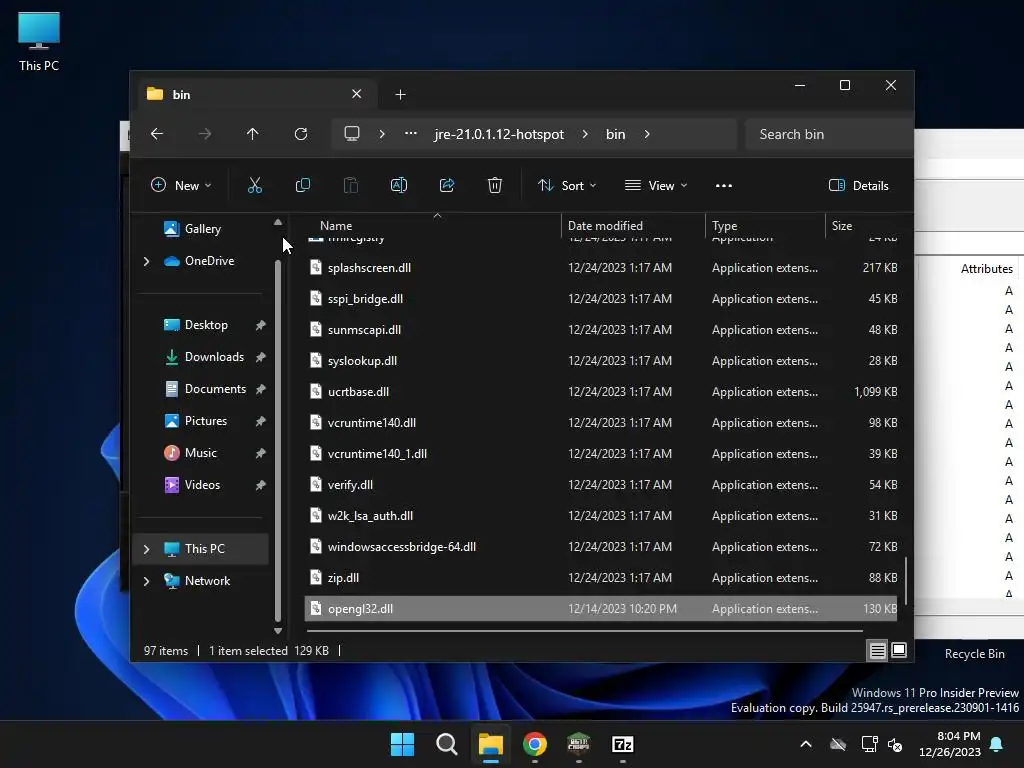This screenshot has height=768, width=1024.
Task: Click the Copy icon in toolbar
Action: (302, 185)
